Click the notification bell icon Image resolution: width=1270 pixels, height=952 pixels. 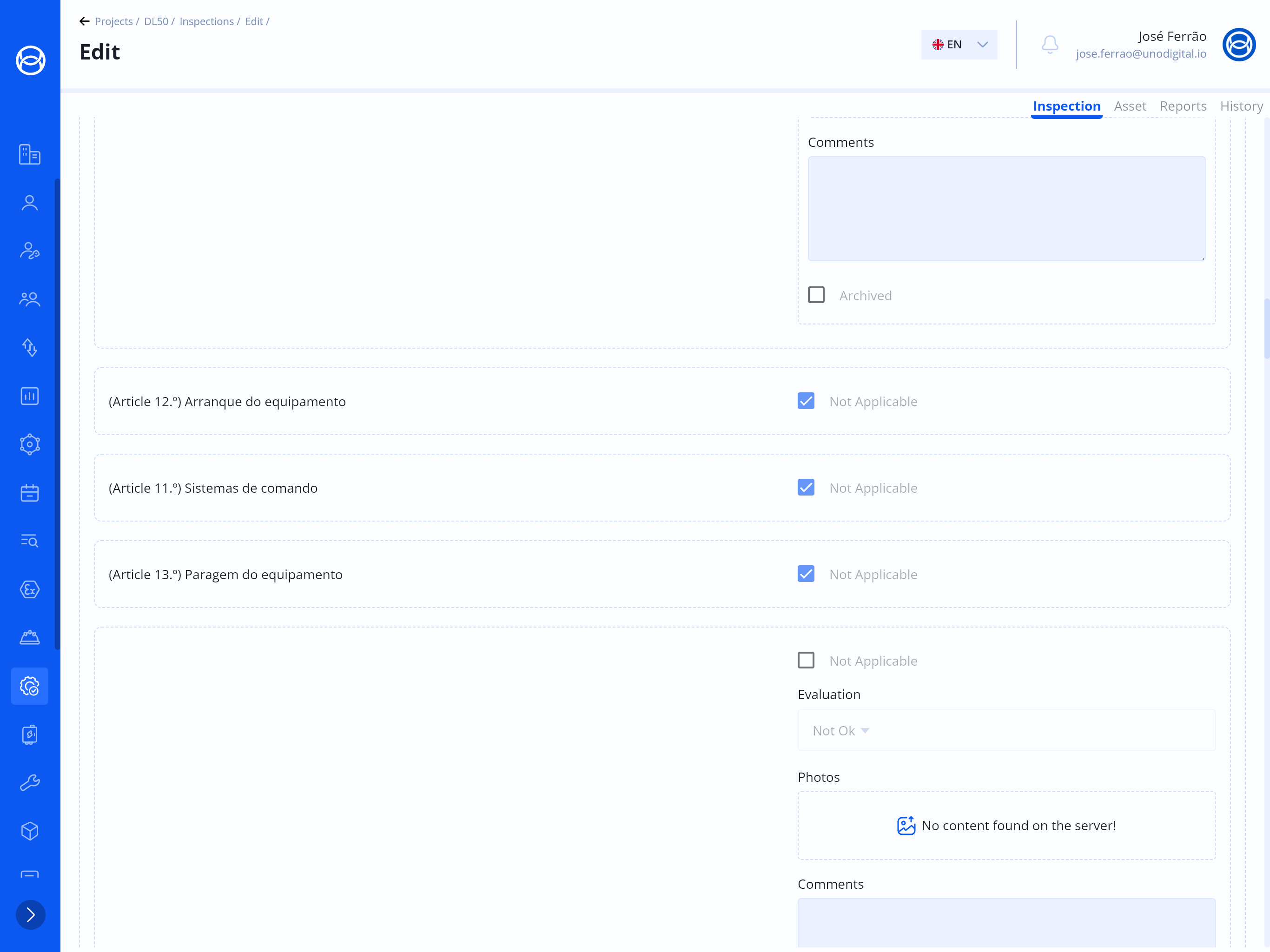pos(1050,44)
